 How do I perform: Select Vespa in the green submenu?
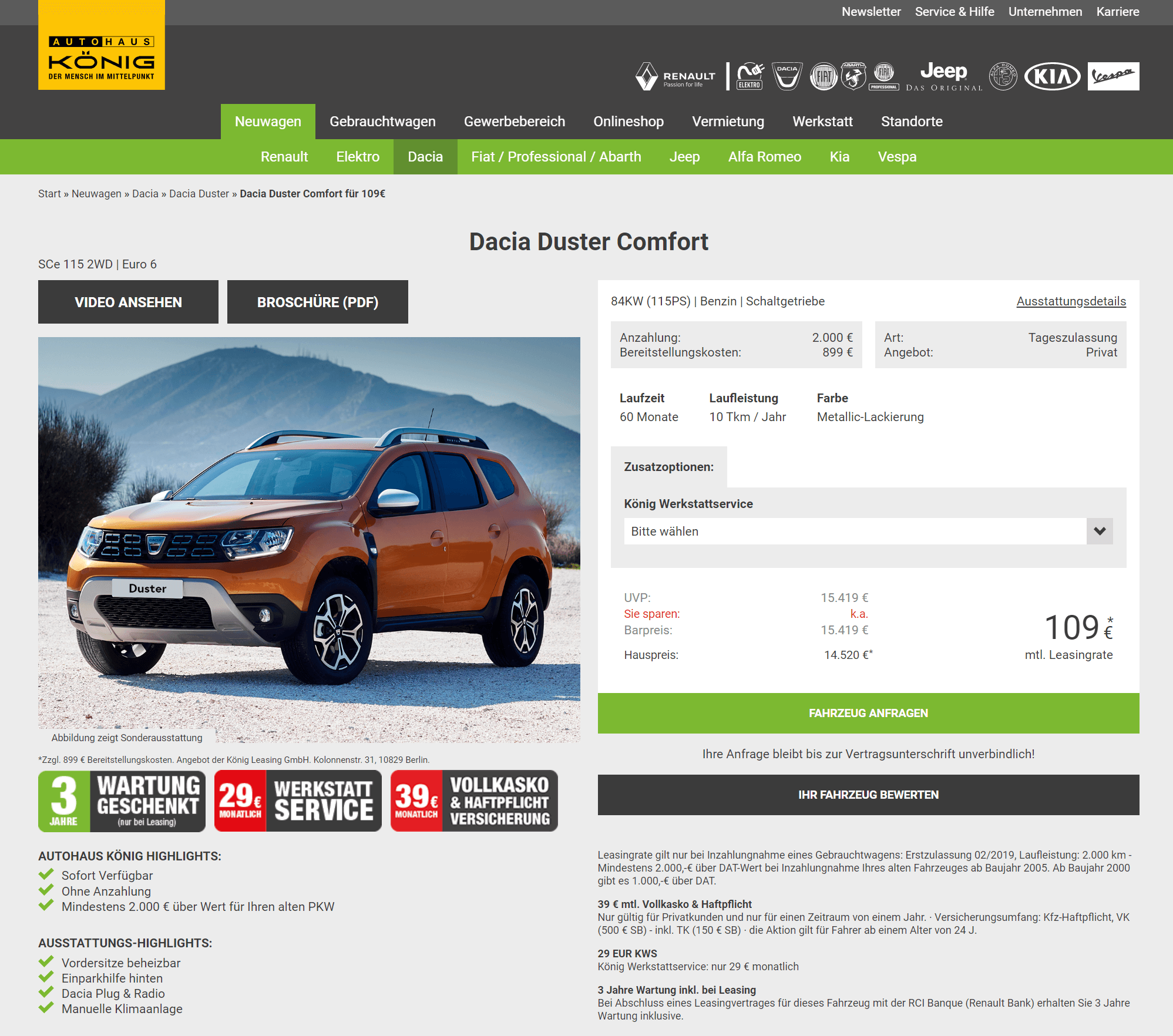coord(897,157)
